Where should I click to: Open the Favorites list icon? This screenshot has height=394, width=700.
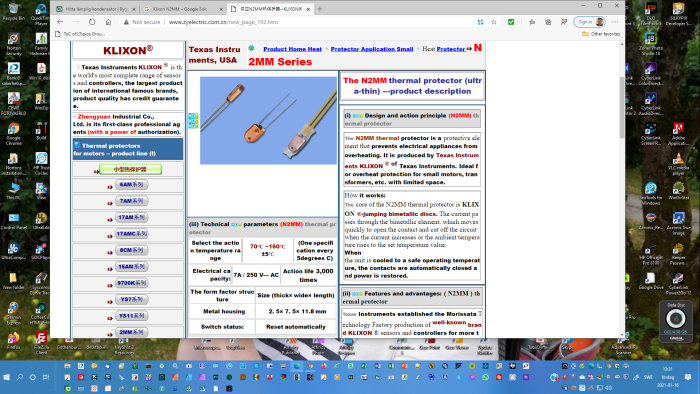coord(532,22)
